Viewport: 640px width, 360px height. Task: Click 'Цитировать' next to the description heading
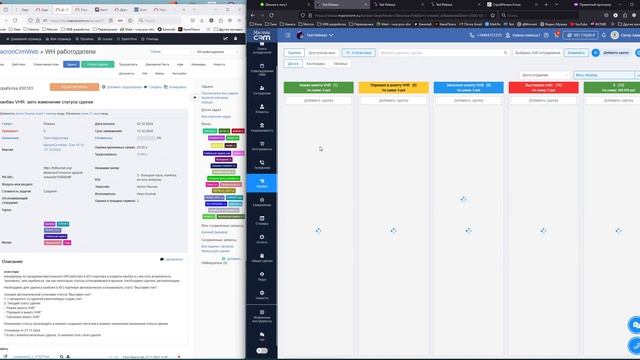pyautogui.click(x=172, y=260)
